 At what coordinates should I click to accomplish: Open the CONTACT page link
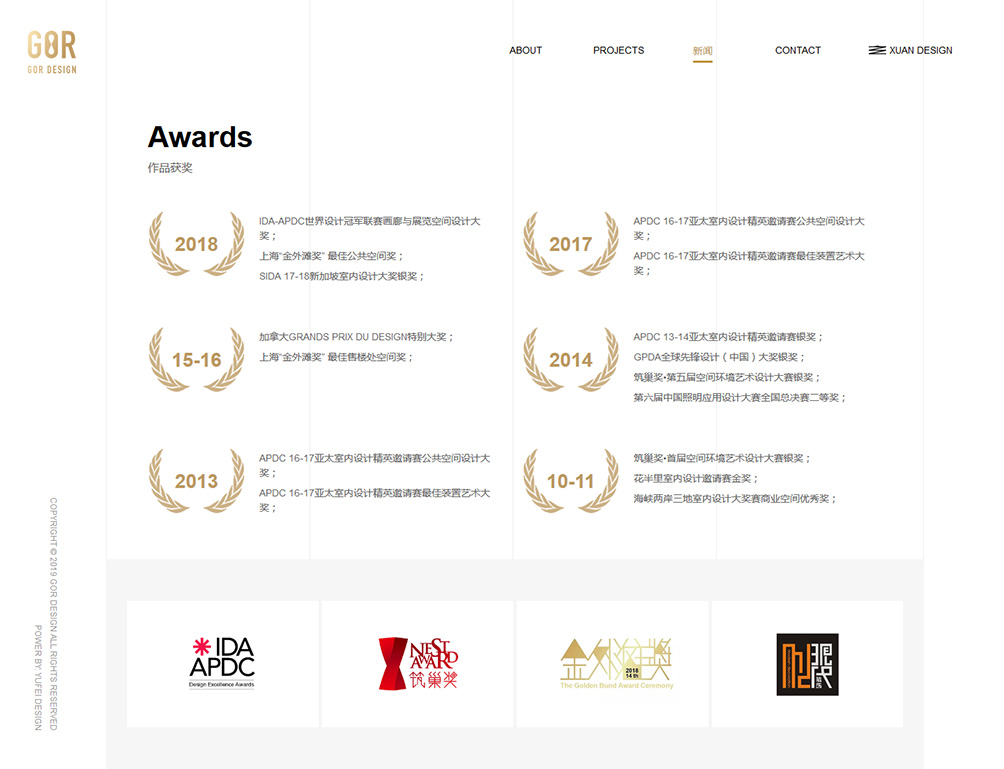point(797,50)
